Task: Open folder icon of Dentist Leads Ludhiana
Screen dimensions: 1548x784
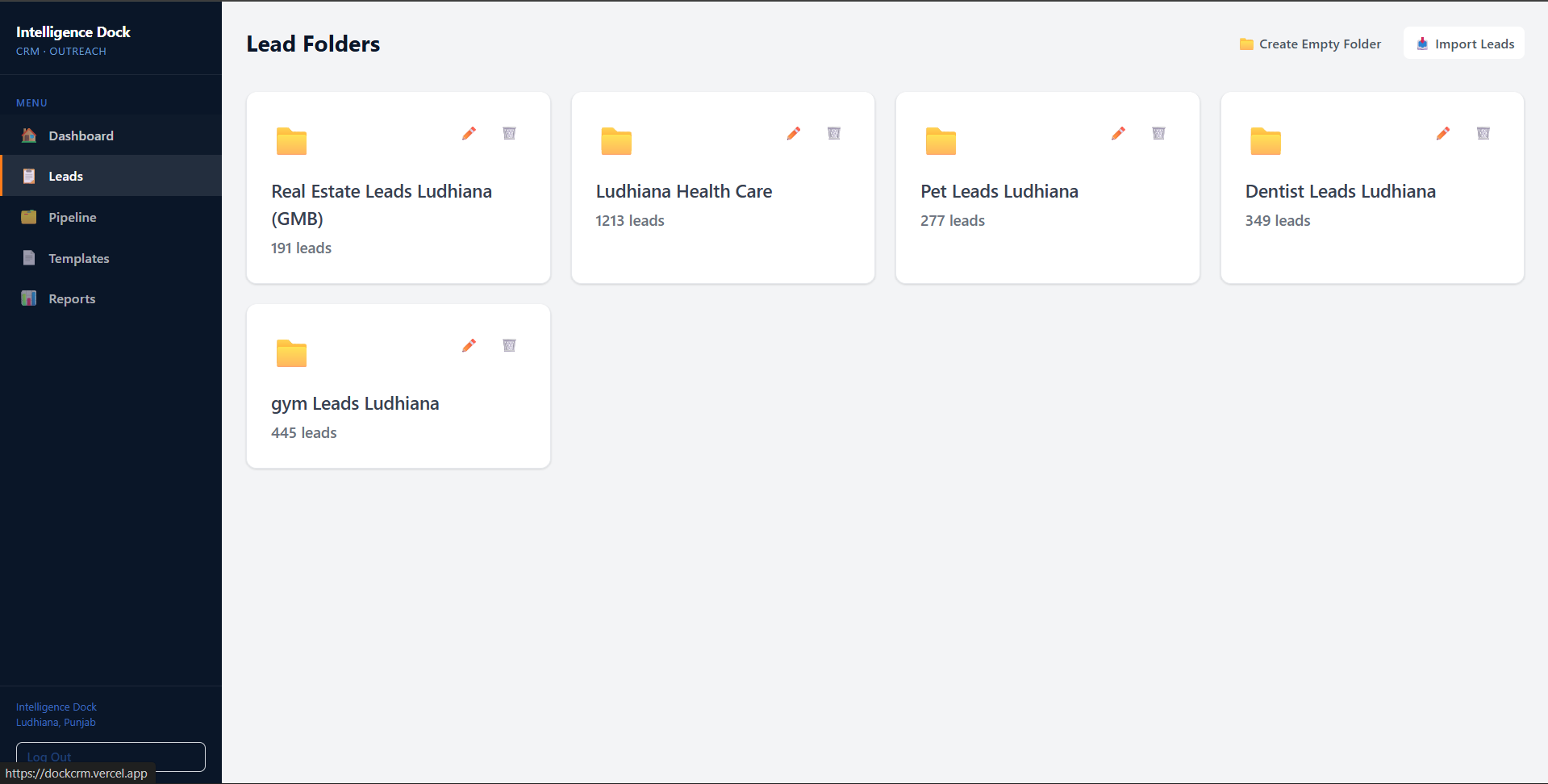Action: coord(1266,141)
